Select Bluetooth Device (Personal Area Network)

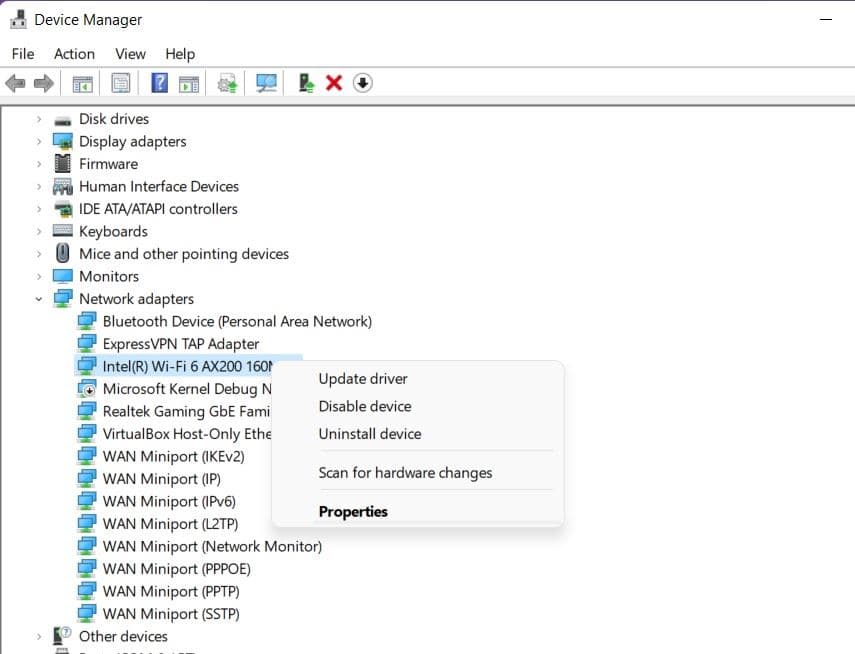(x=237, y=321)
